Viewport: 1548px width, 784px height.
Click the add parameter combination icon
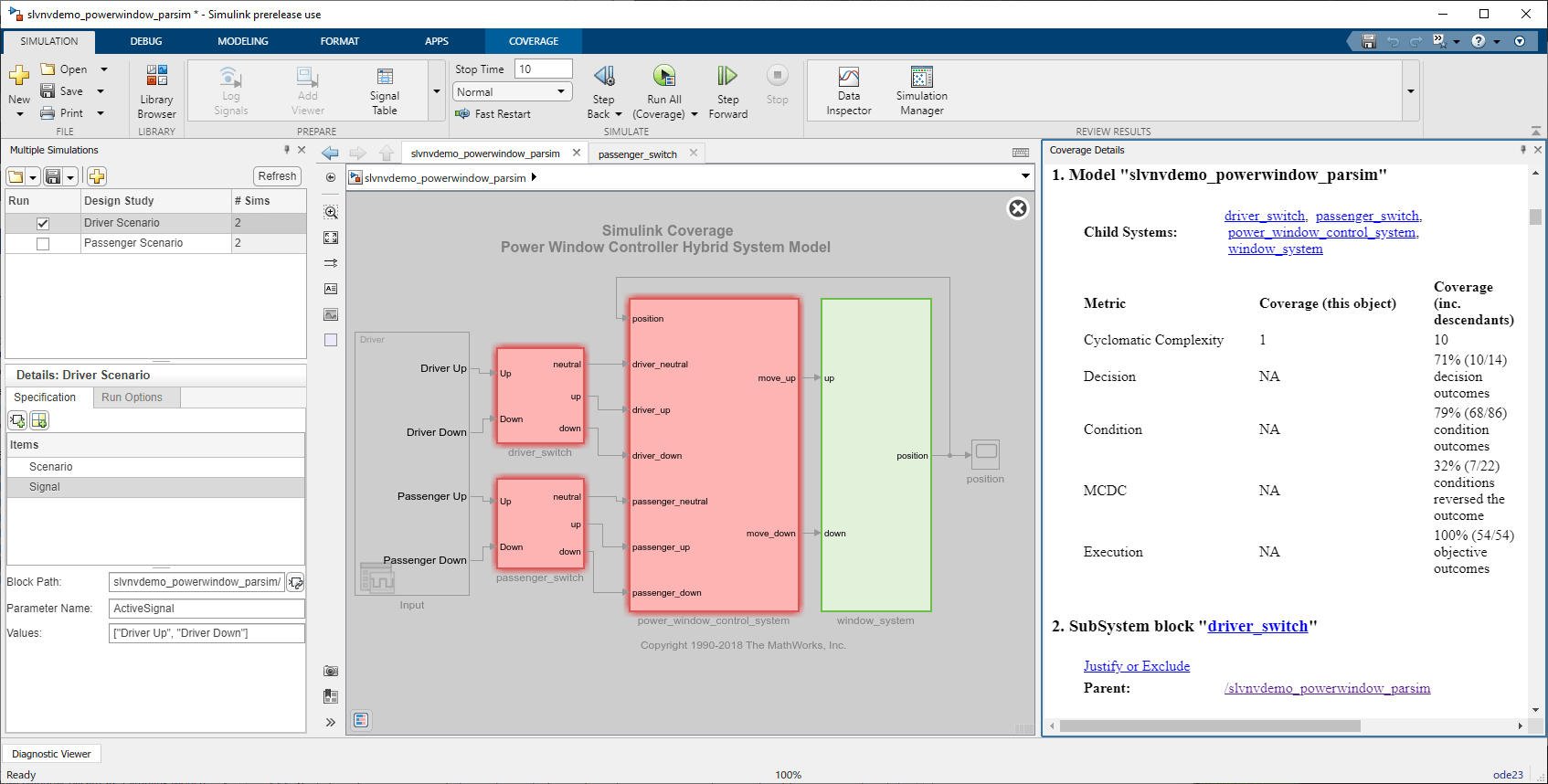click(x=39, y=420)
